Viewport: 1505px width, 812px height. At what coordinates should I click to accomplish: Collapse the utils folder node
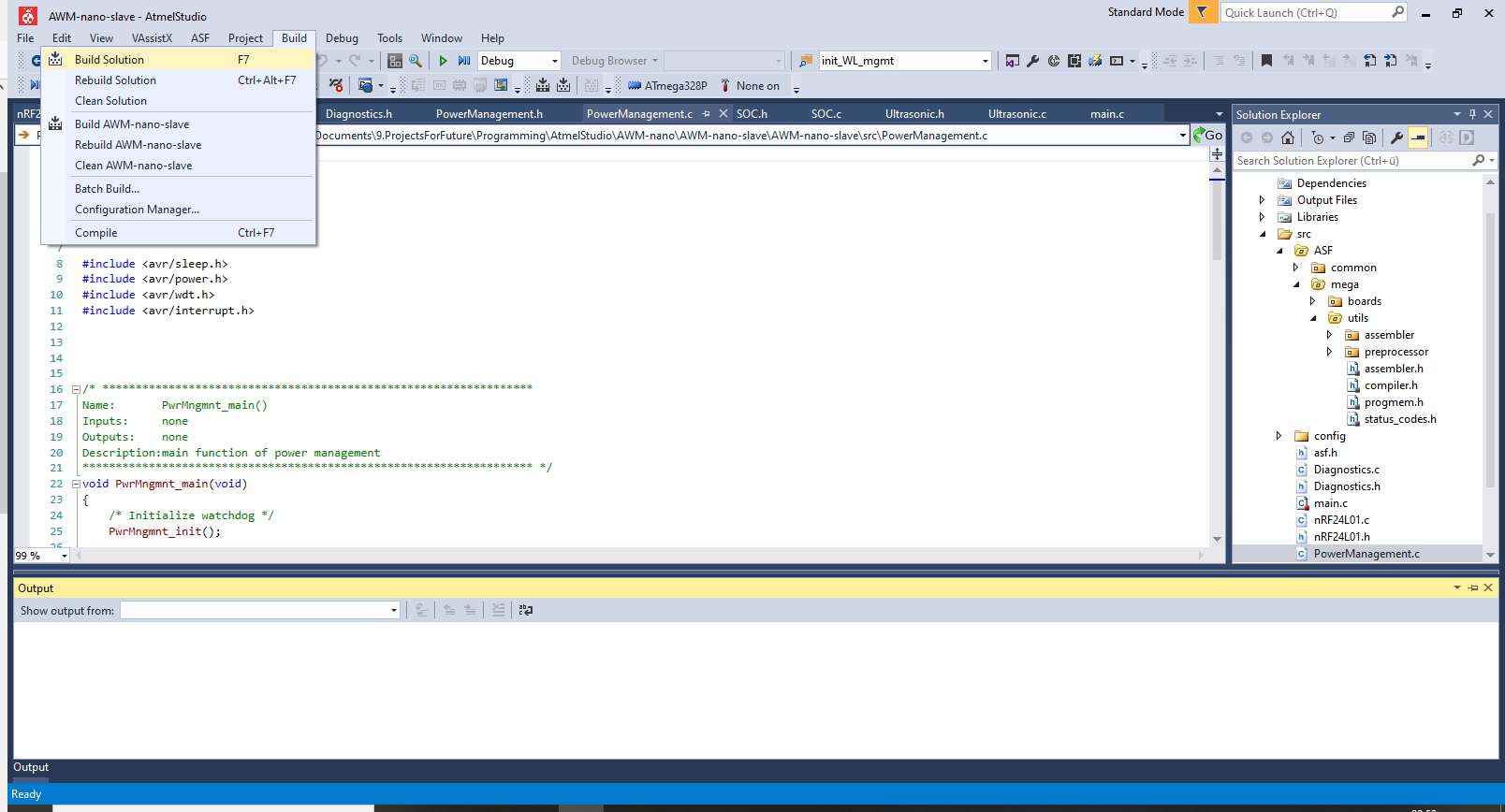[x=1312, y=318]
